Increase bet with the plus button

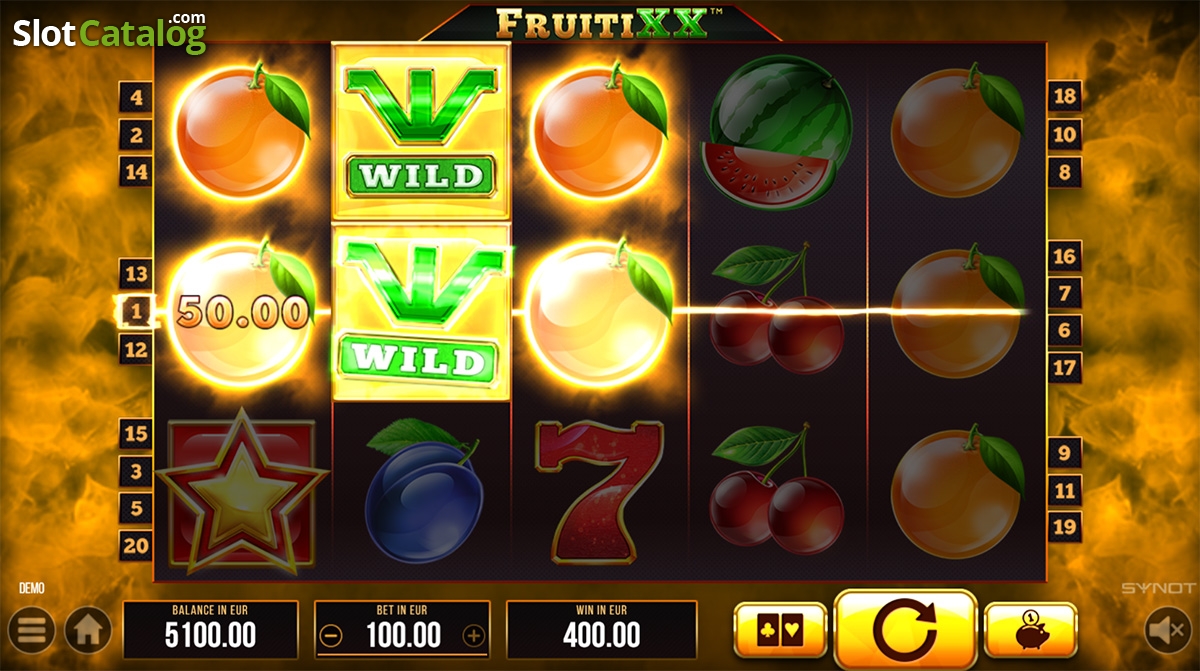pyautogui.click(x=474, y=635)
